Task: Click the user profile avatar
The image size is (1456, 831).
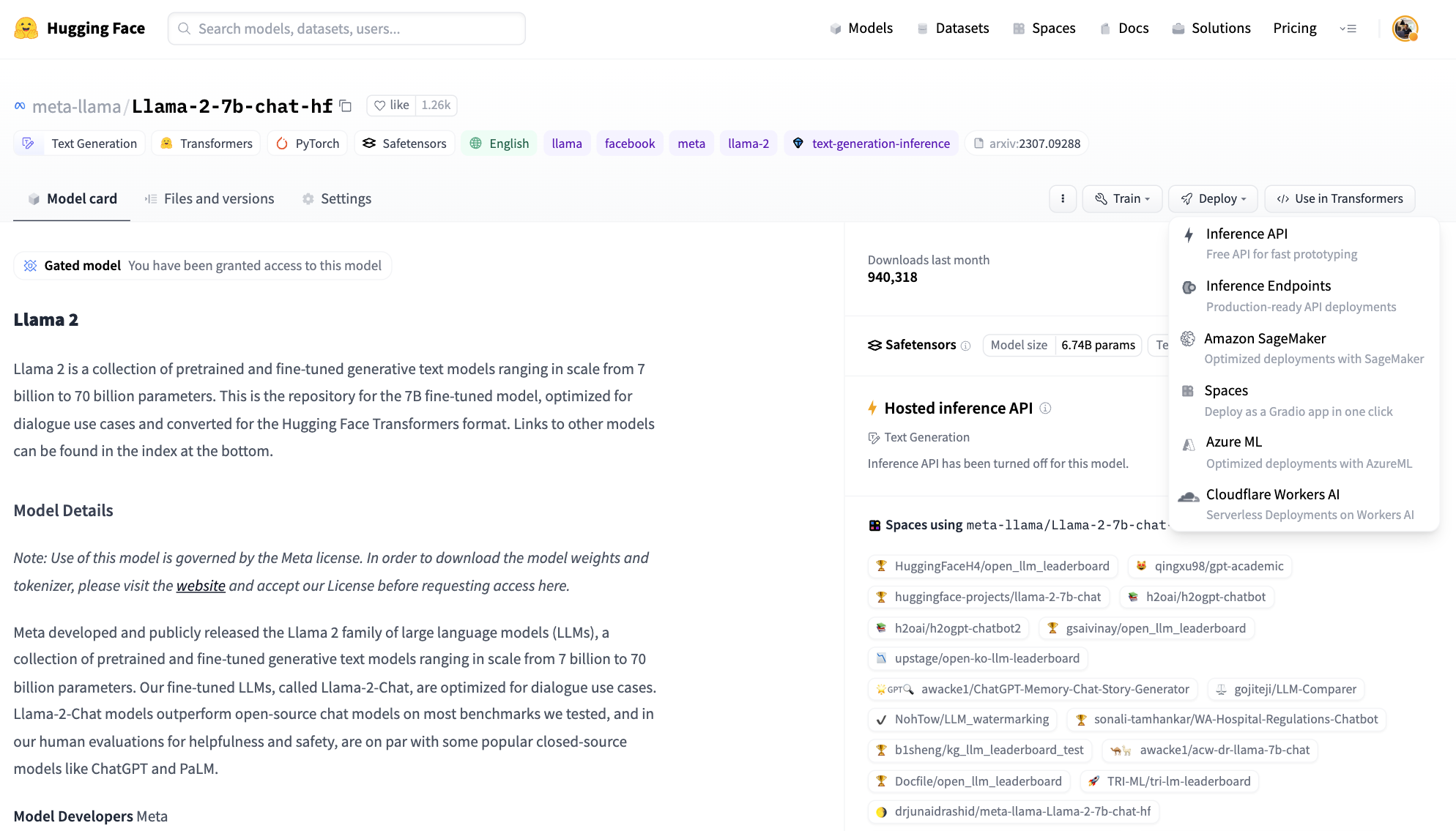Action: point(1404,29)
